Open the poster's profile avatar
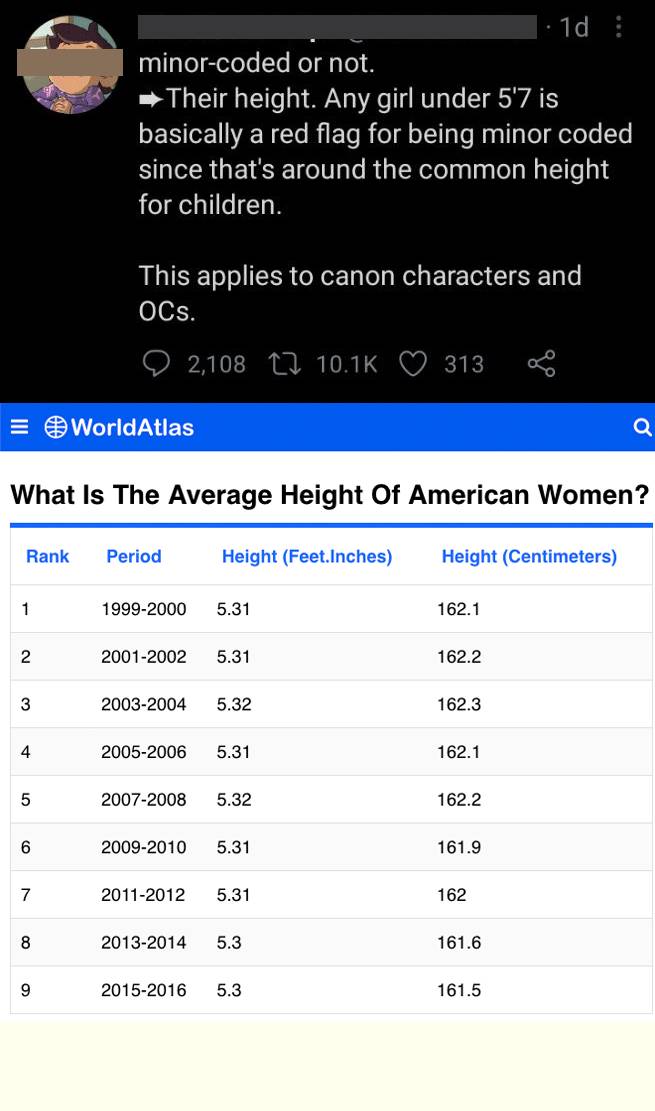655x1111 pixels. tap(70, 65)
